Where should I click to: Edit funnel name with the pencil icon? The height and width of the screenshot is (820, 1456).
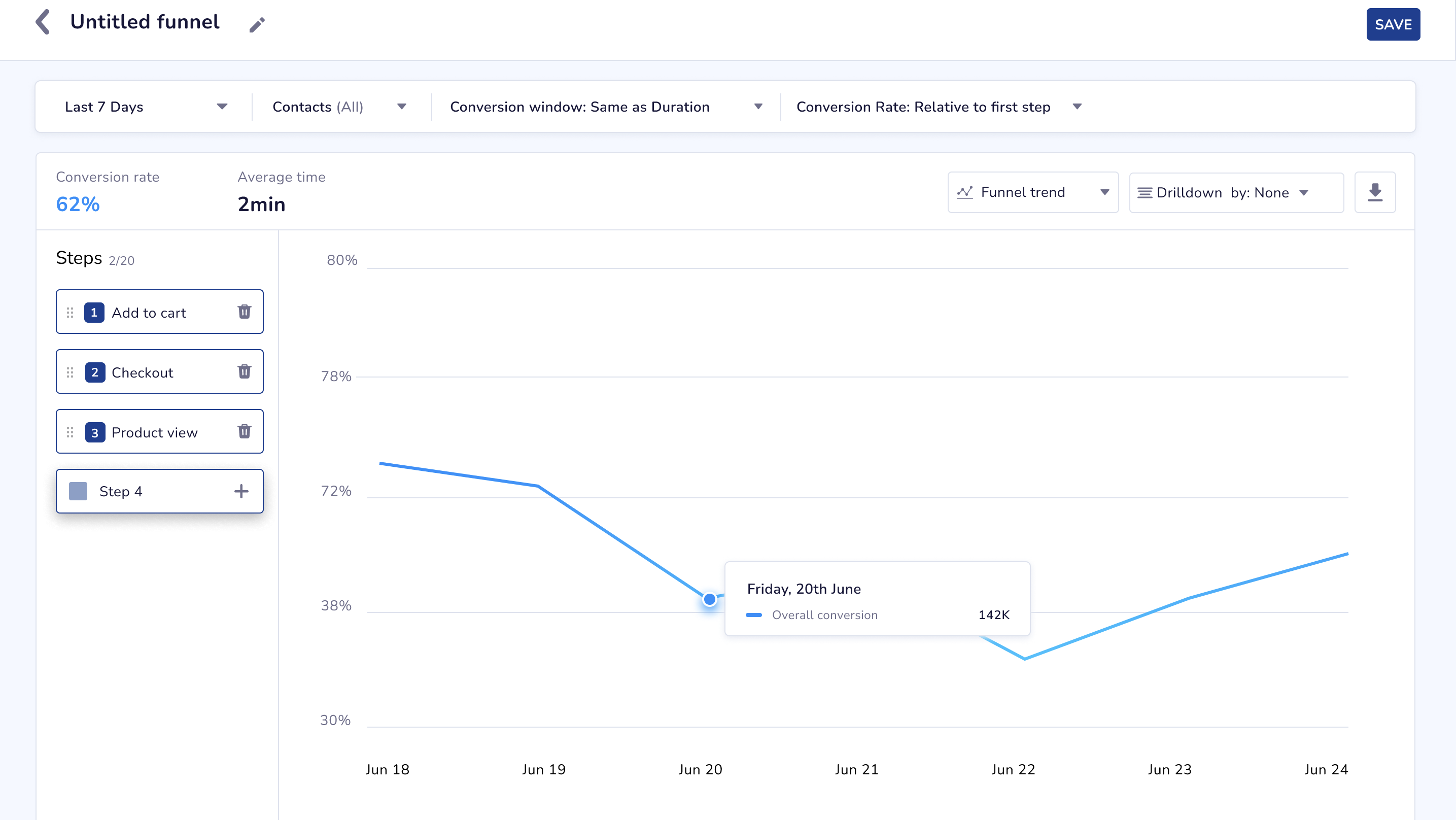(257, 25)
